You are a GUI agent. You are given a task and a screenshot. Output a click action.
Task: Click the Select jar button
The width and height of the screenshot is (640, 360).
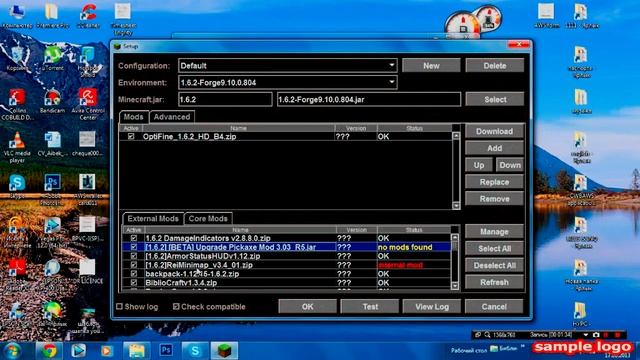(495, 100)
